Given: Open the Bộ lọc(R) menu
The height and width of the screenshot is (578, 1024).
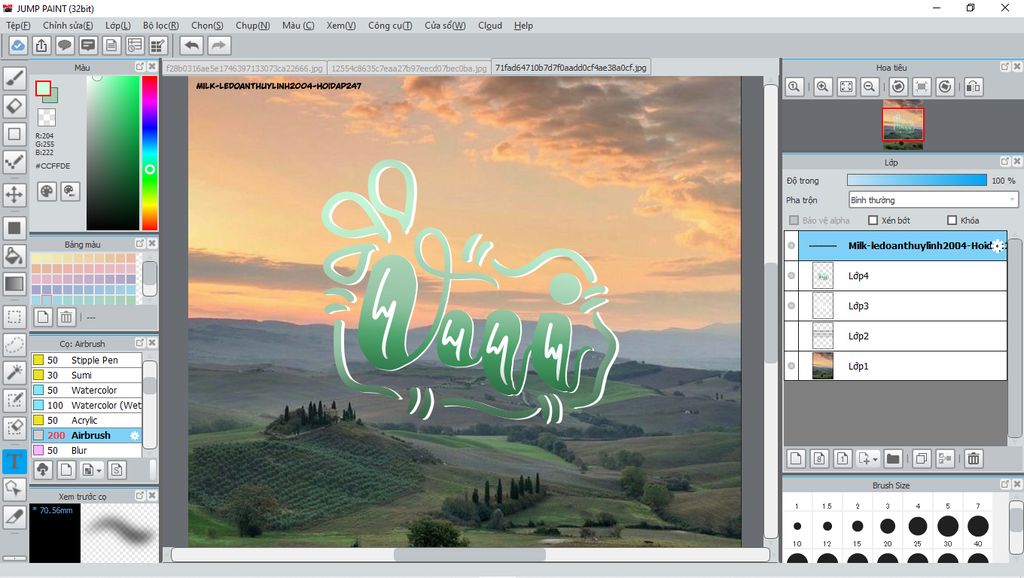Looking at the screenshot, I should pos(161,25).
